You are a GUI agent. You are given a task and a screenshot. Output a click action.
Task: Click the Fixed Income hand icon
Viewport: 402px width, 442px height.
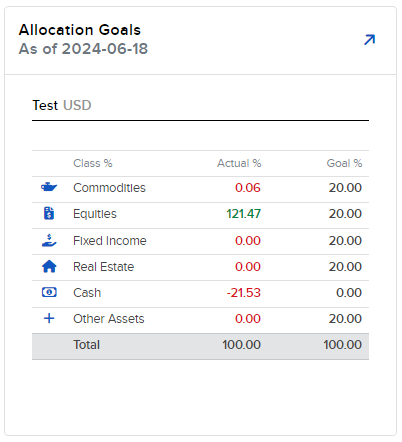click(x=49, y=240)
